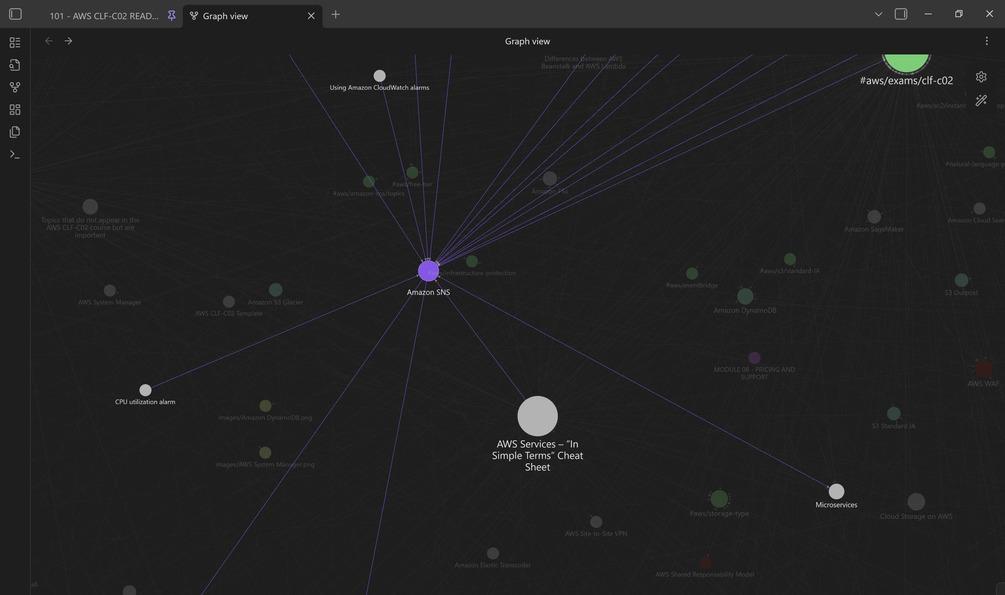Open the tab list dropdown chevron
Screen dimensions: 1005x595
pos(878,14)
